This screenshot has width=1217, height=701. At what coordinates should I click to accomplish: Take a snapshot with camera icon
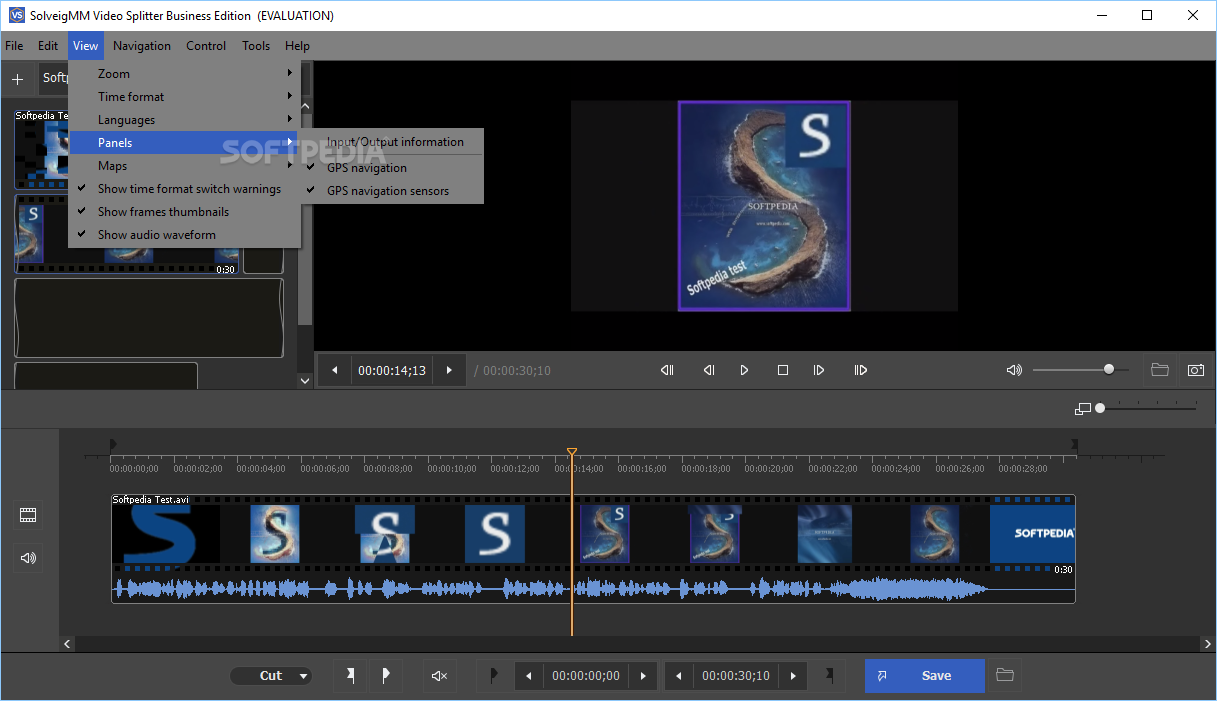pyautogui.click(x=1195, y=370)
